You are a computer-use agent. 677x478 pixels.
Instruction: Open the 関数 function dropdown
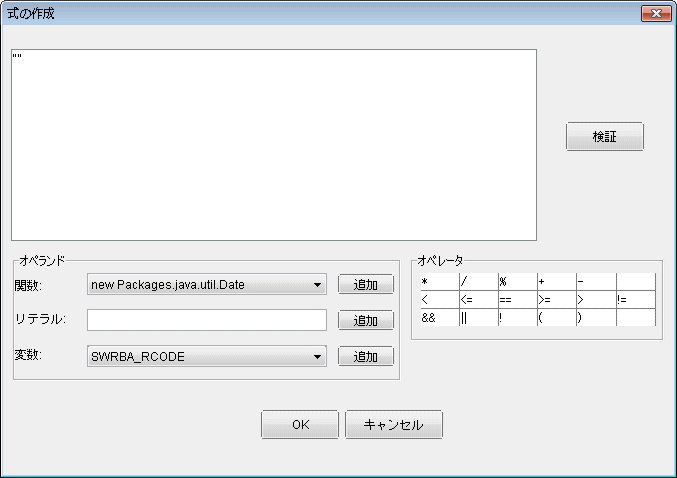tap(207, 285)
